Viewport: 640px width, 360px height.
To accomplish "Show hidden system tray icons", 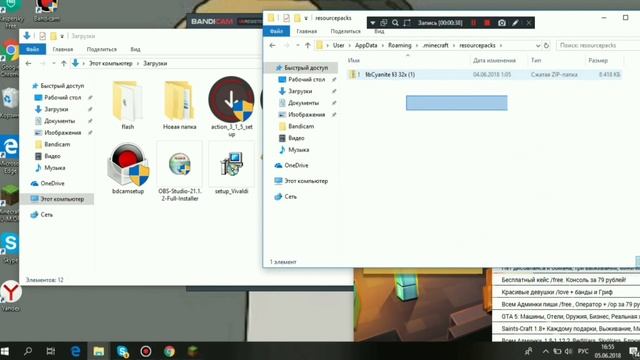I will coord(545,351).
